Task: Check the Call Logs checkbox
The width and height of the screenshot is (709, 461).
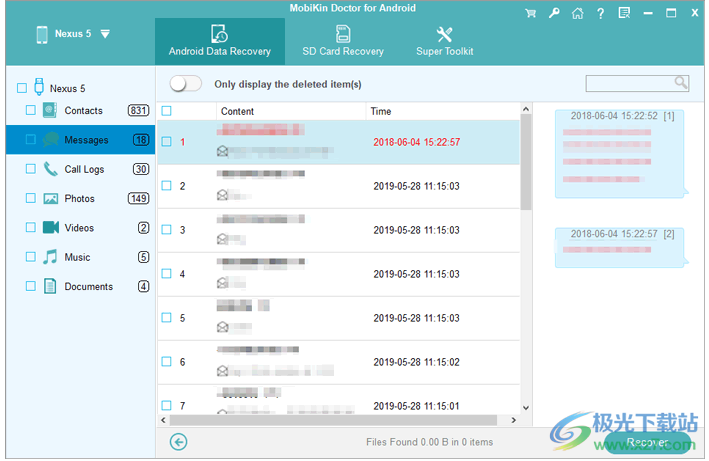Action: pos(31,169)
